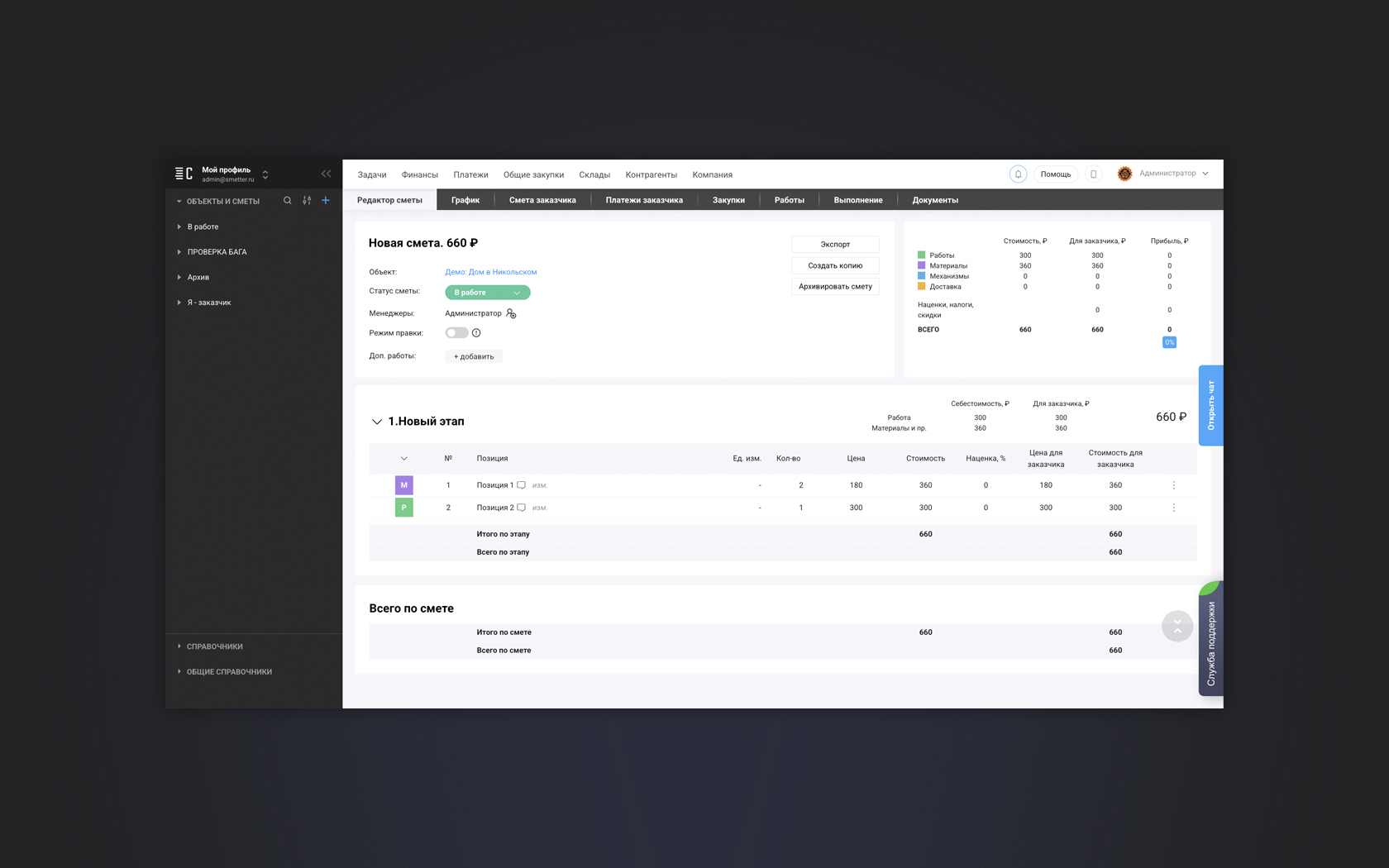Viewport: 1389px width, 868px height.
Task: Open the В работе status dropdown
Action: pyautogui.click(x=488, y=293)
